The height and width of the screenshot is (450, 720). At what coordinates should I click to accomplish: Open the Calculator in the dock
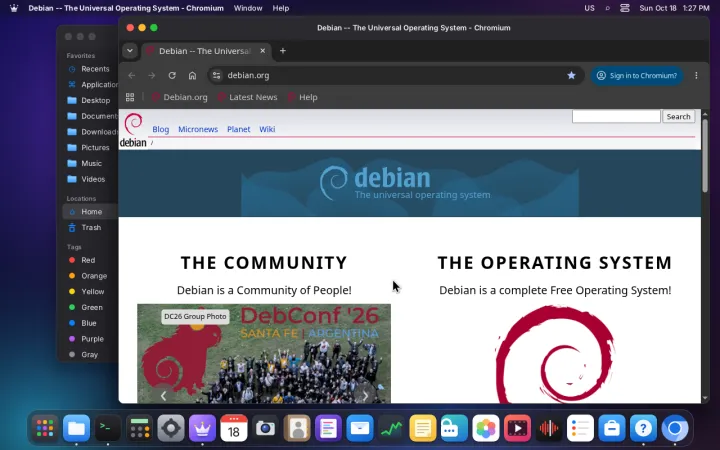(x=140, y=428)
